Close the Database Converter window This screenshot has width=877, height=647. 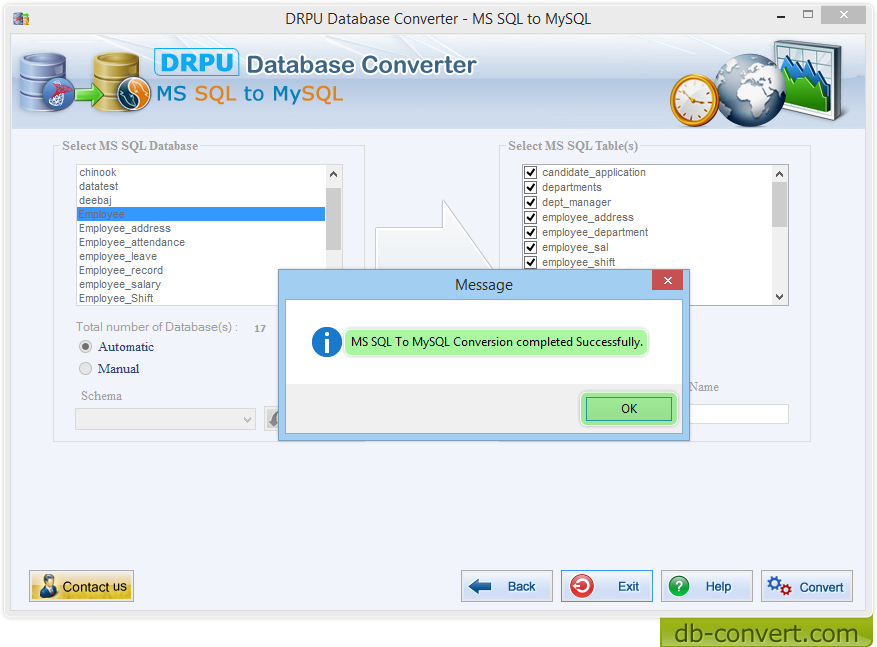tap(843, 15)
